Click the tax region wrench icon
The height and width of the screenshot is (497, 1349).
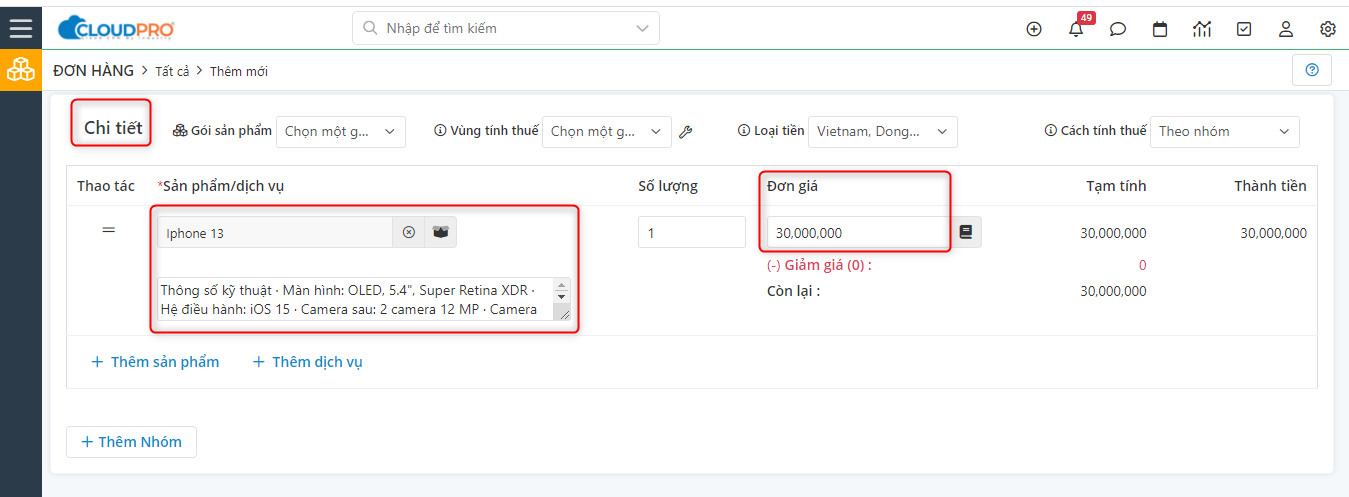coord(685,131)
